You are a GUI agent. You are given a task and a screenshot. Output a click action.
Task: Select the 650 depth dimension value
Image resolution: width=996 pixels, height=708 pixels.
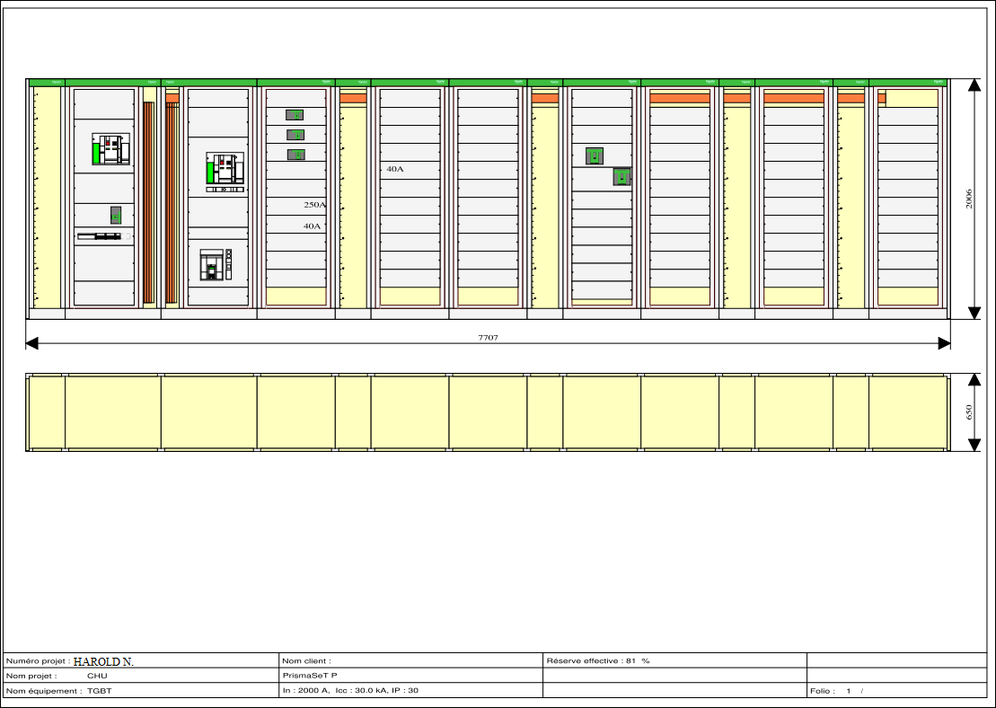coord(969,413)
